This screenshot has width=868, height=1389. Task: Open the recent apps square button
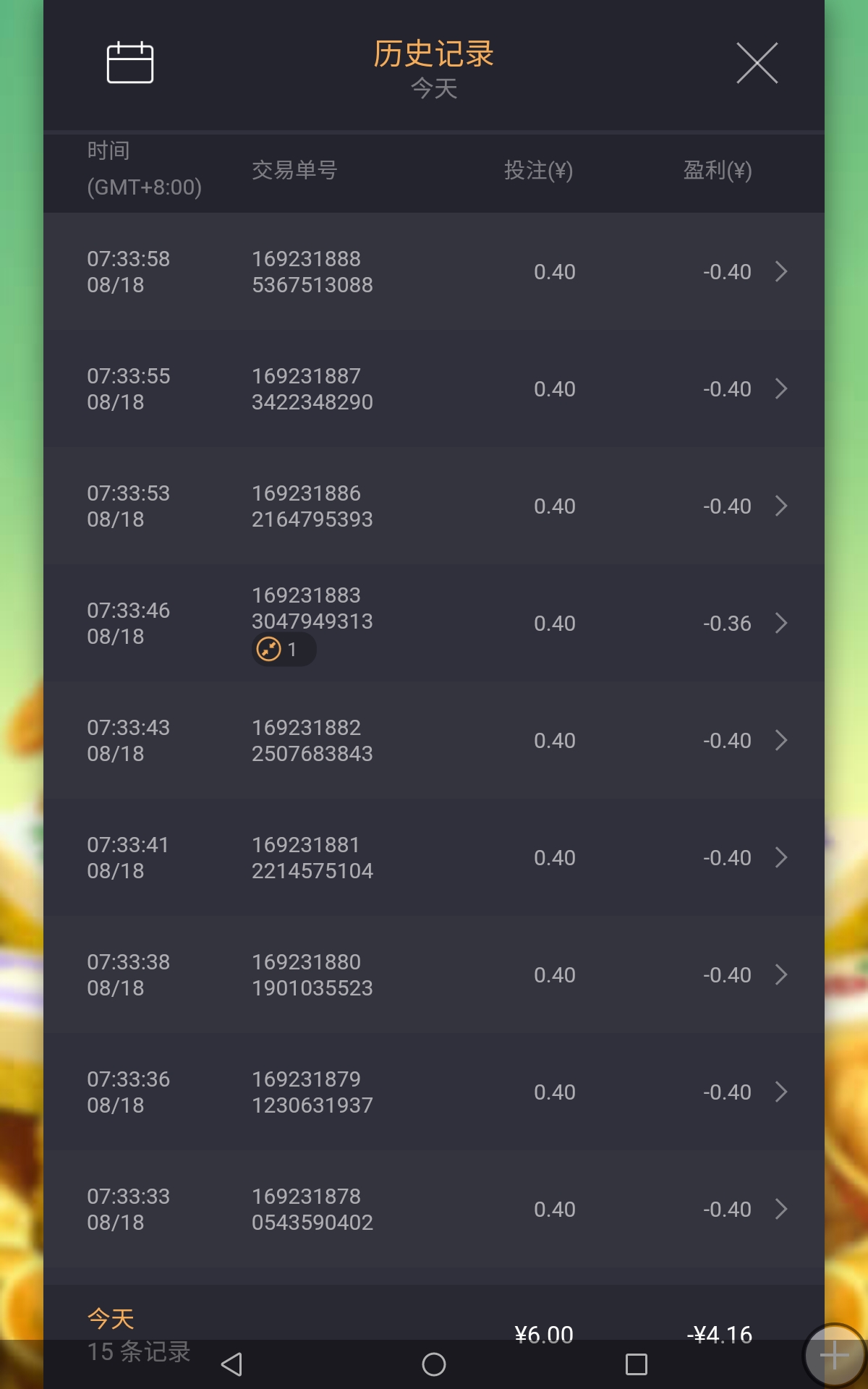click(x=636, y=1364)
